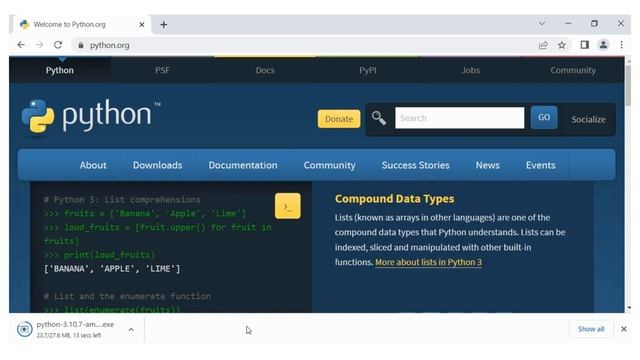Launch the interactive shell yellow button

[288, 206]
